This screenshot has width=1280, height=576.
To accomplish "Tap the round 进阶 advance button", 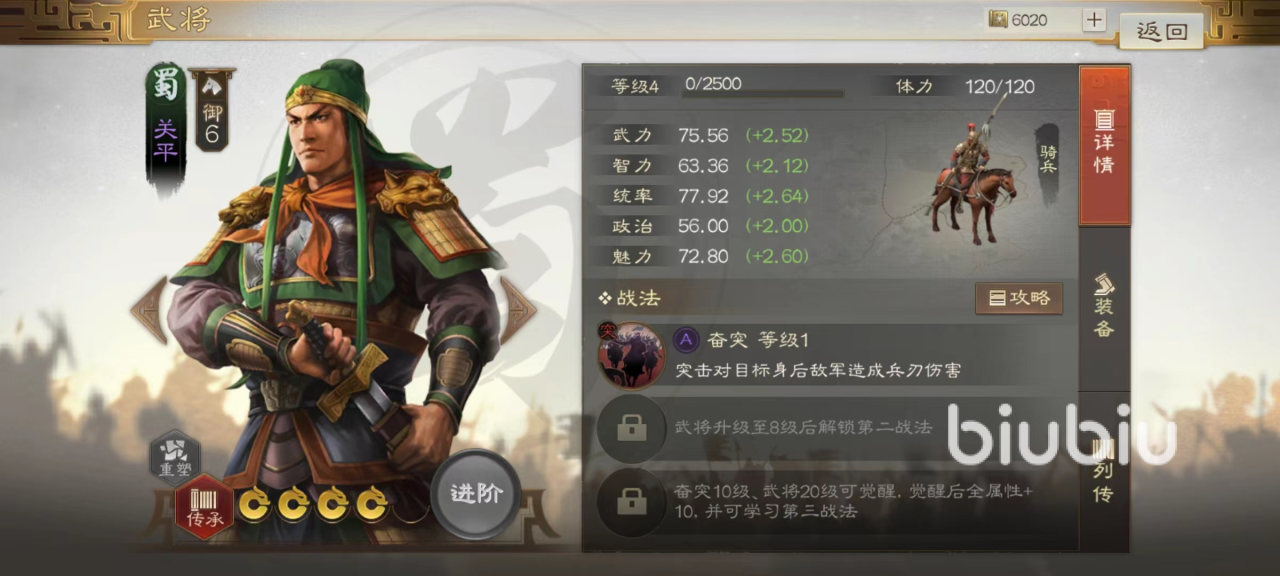I will [x=476, y=494].
